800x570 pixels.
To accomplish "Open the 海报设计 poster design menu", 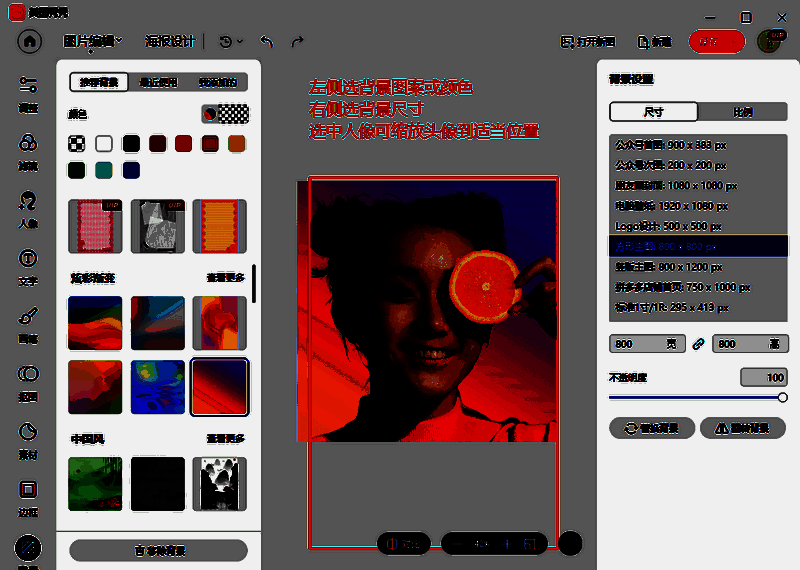I will tap(170, 42).
